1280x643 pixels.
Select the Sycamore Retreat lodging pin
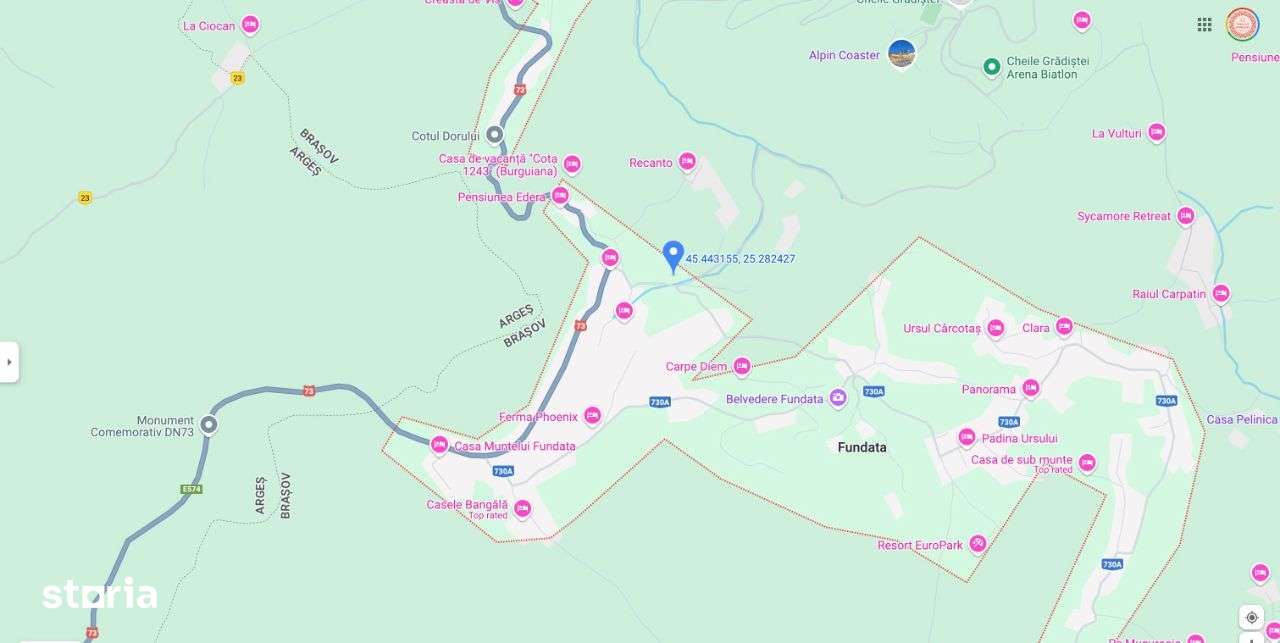(1186, 215)
